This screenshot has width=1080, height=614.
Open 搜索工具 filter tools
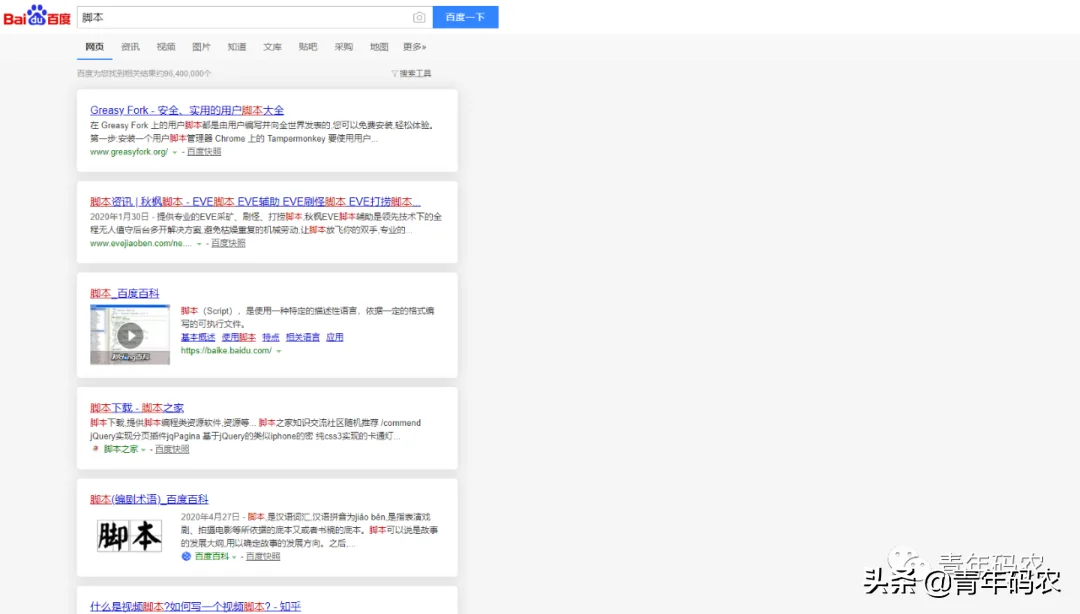tap(411, 73)
